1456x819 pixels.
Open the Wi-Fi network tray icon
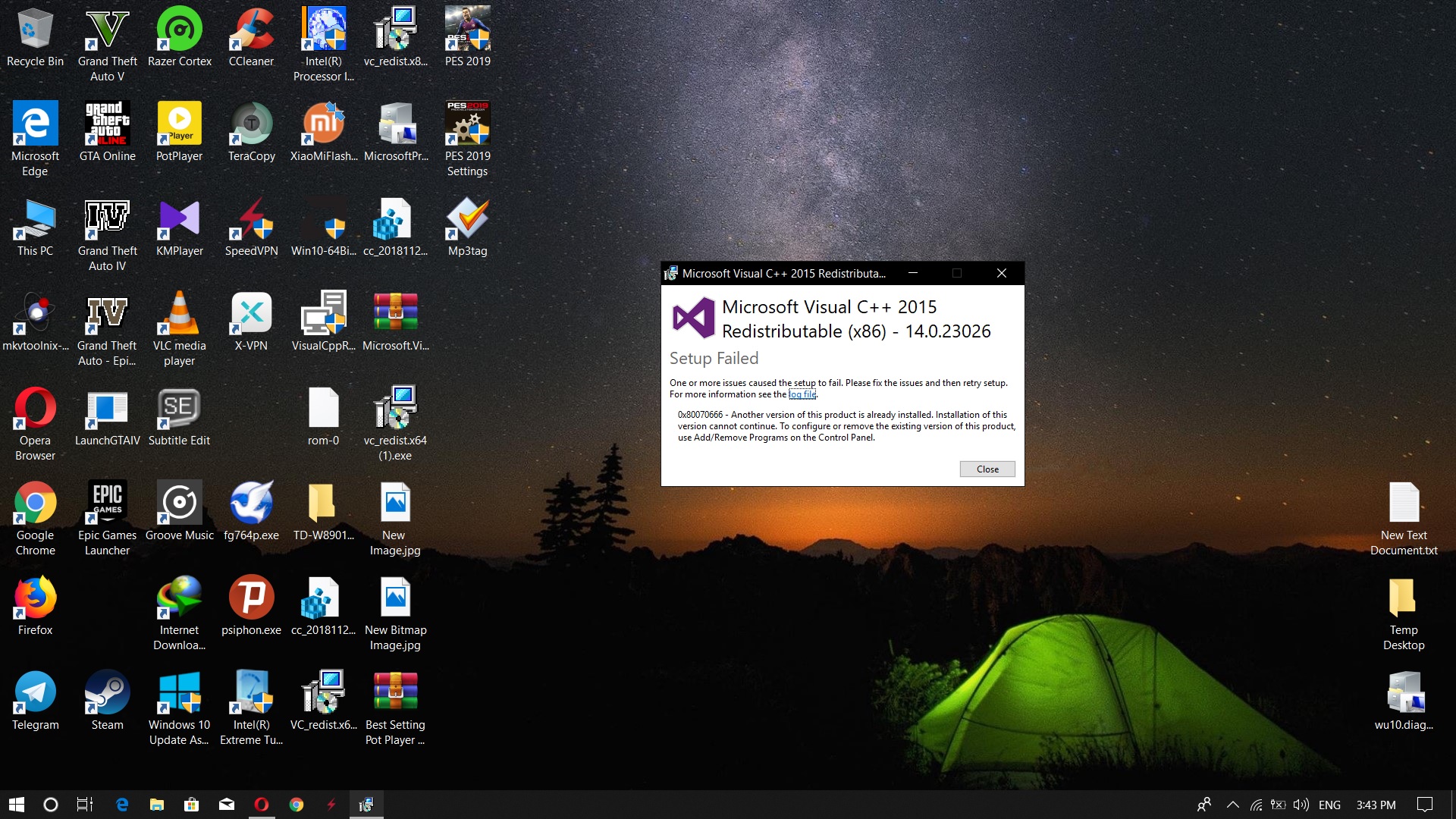(1257, 805)
